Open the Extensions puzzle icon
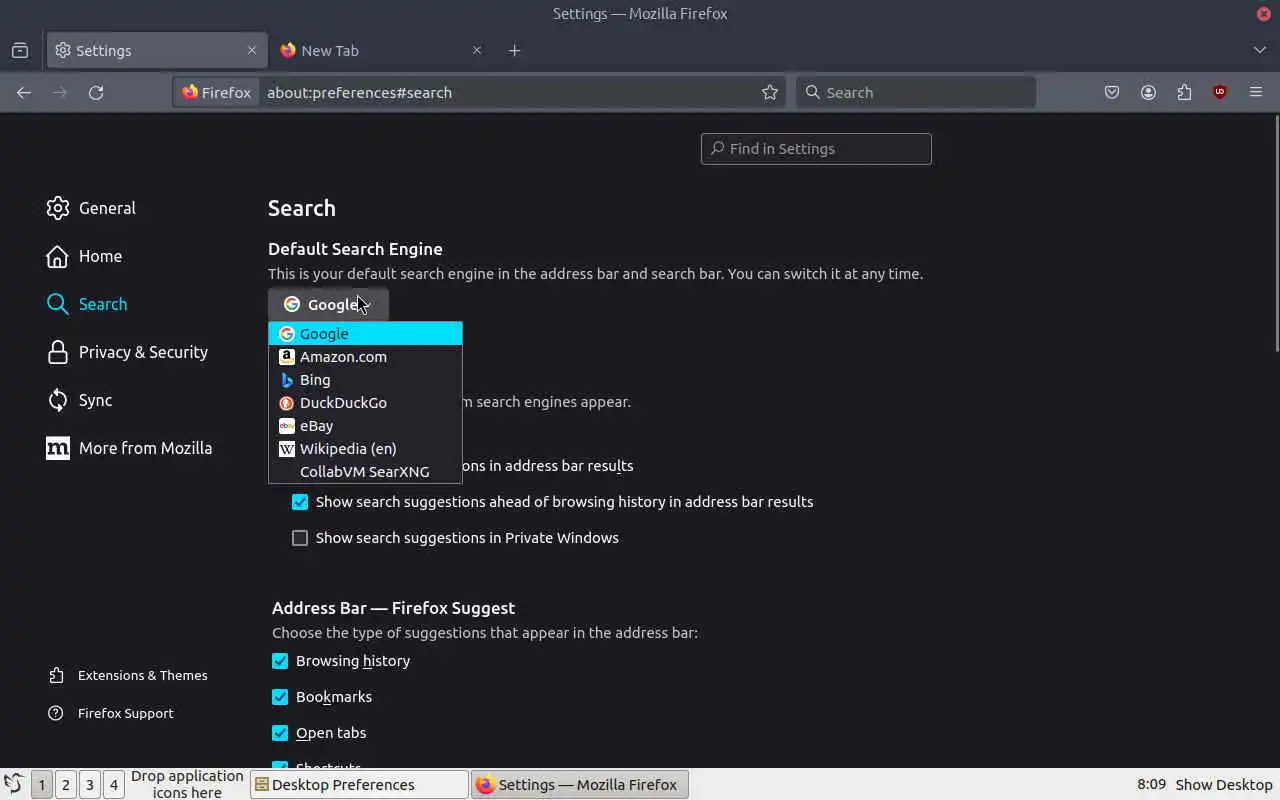Viewport: 1280px width, 800px height. coord(1184,92)
